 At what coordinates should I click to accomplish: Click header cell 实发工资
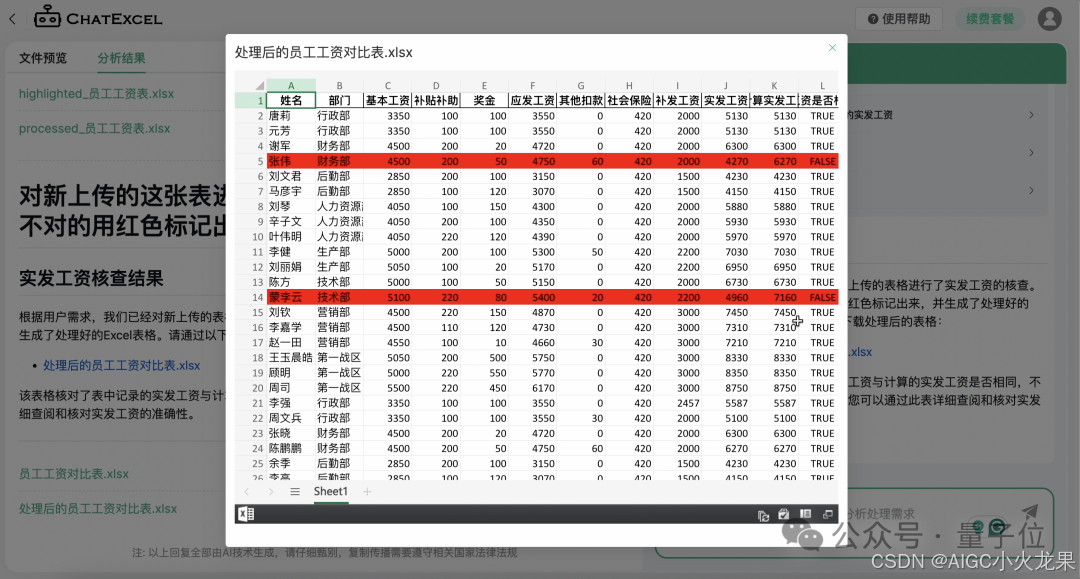(x=726, y=101)
